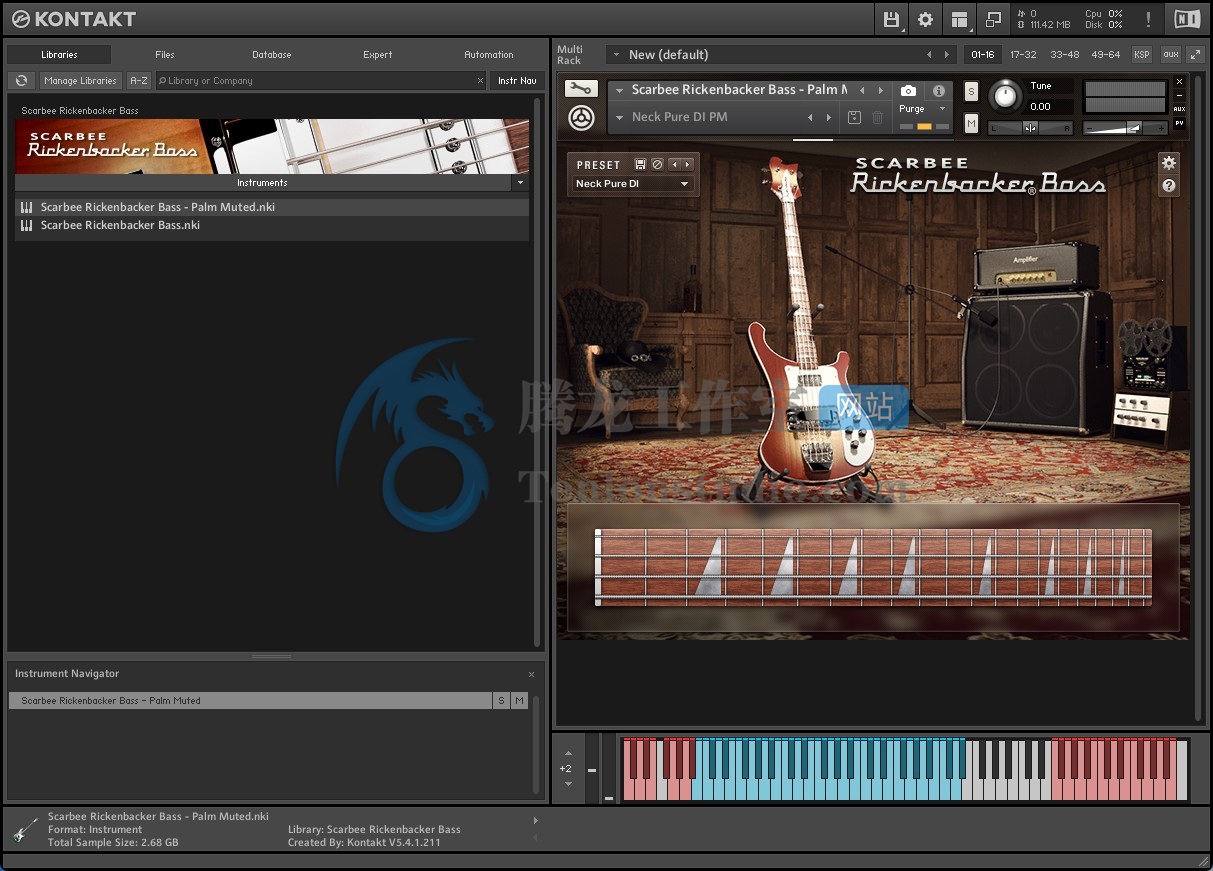Screen dimensions: 1213x871
Task: Click the piano icon of the Palm Muted.nki row
Action: (x=27, y=207)
